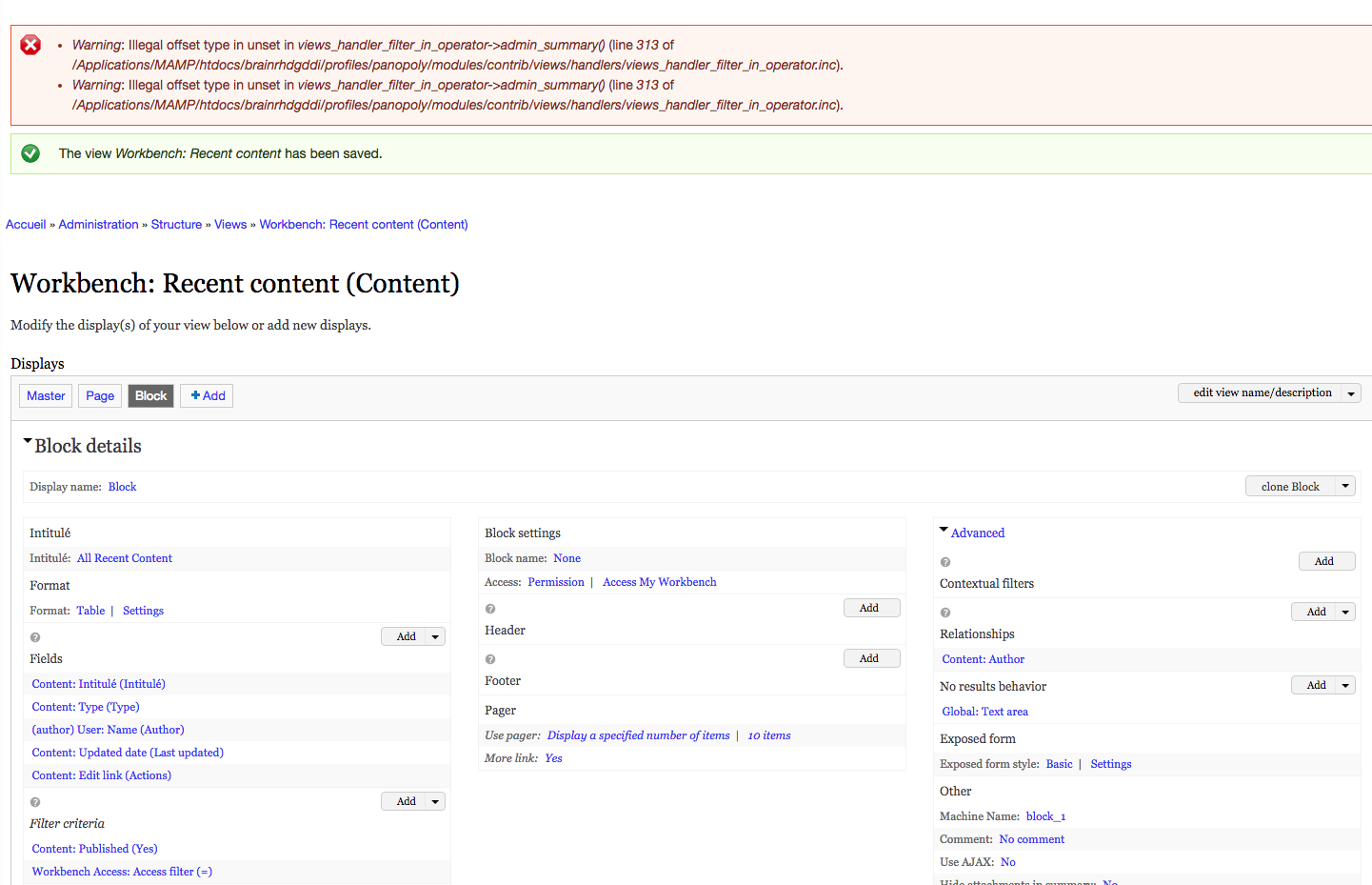This screenshot has height=885, width=1372.
Task: Open the Add dropdown next to Fields
Action: click(436, 635)
